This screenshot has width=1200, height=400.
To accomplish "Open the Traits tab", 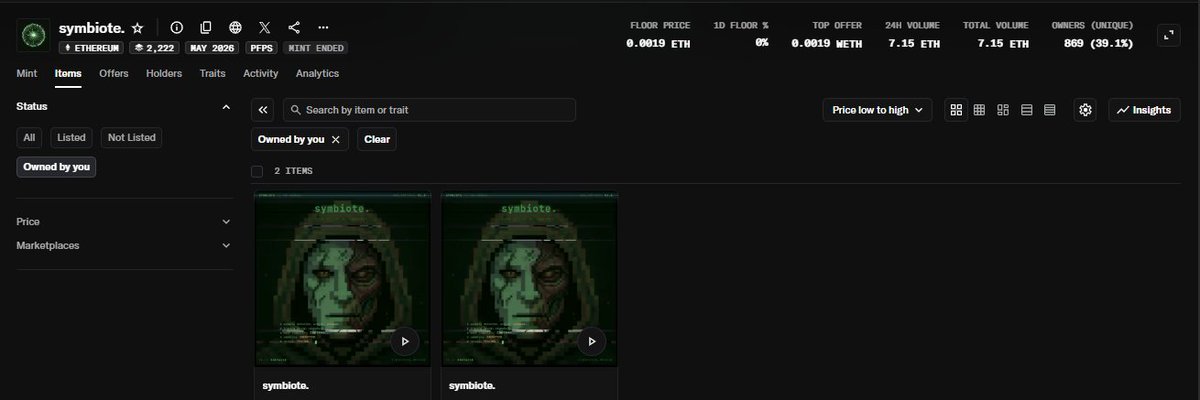I will pyautogui.click(x=213, y=73).
